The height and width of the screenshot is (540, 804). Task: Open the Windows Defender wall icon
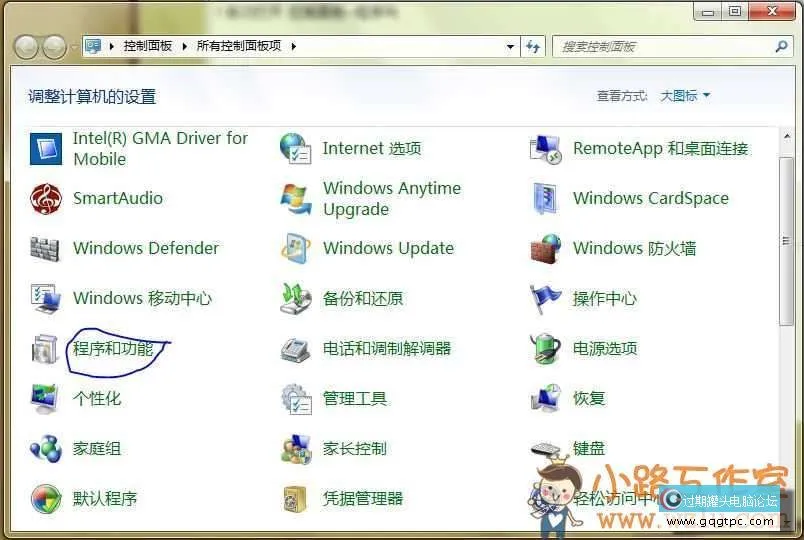[x=45, y=249]
